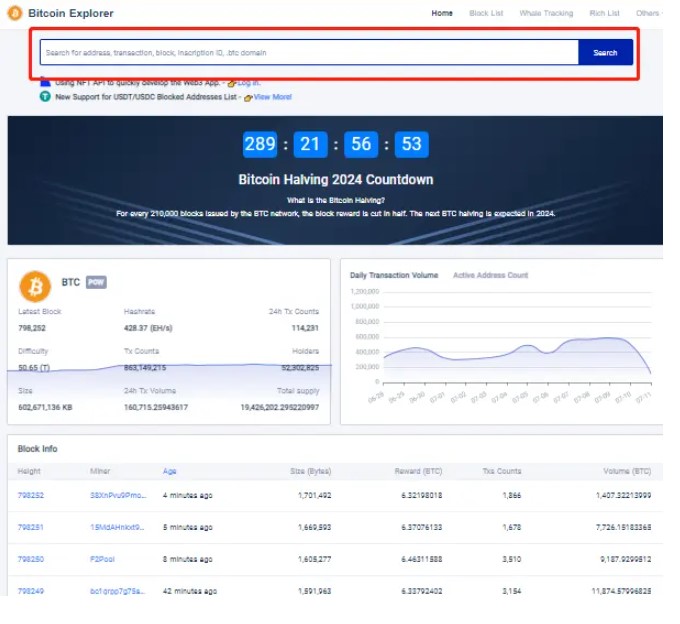Open block 798252 details

tap(31, 495)
